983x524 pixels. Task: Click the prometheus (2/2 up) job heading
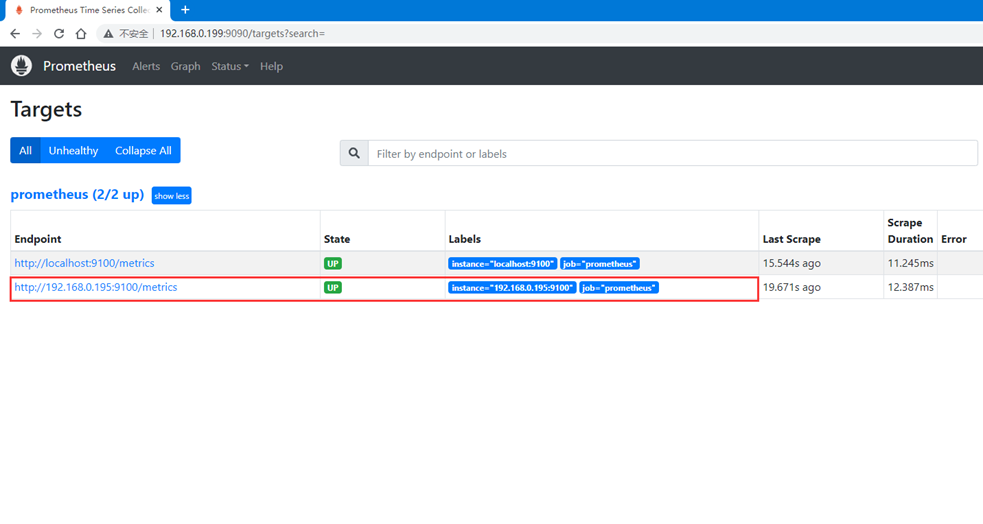[77, 195]
